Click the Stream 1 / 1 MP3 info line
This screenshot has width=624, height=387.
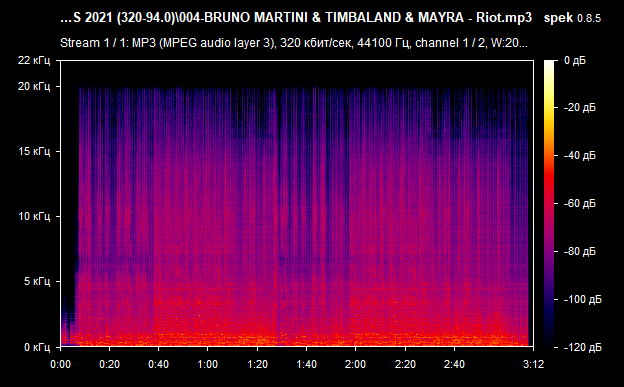(x=294, y=43)
